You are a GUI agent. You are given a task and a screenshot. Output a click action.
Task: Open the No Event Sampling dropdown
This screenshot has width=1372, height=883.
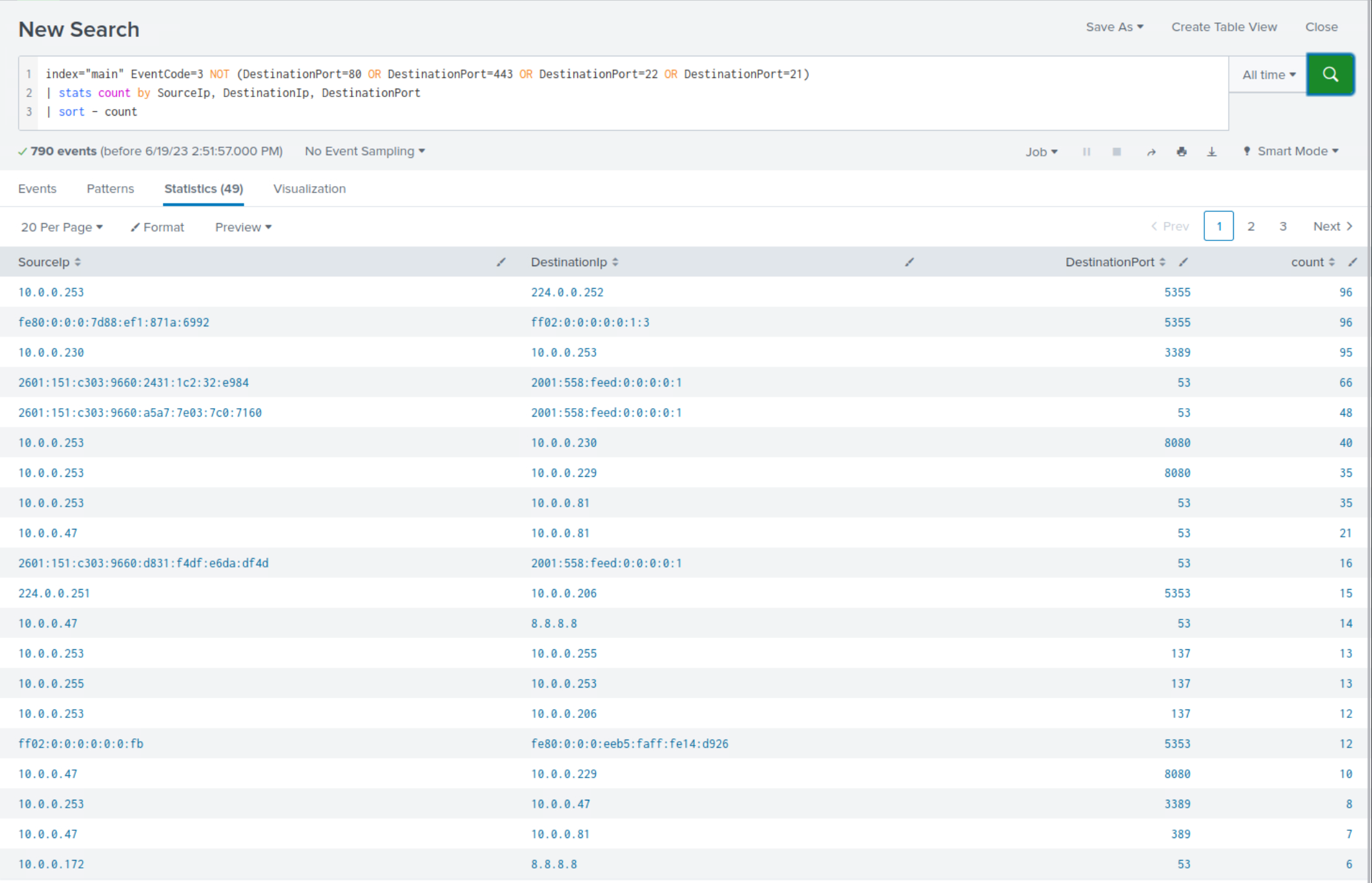click(x=364, y=151)
